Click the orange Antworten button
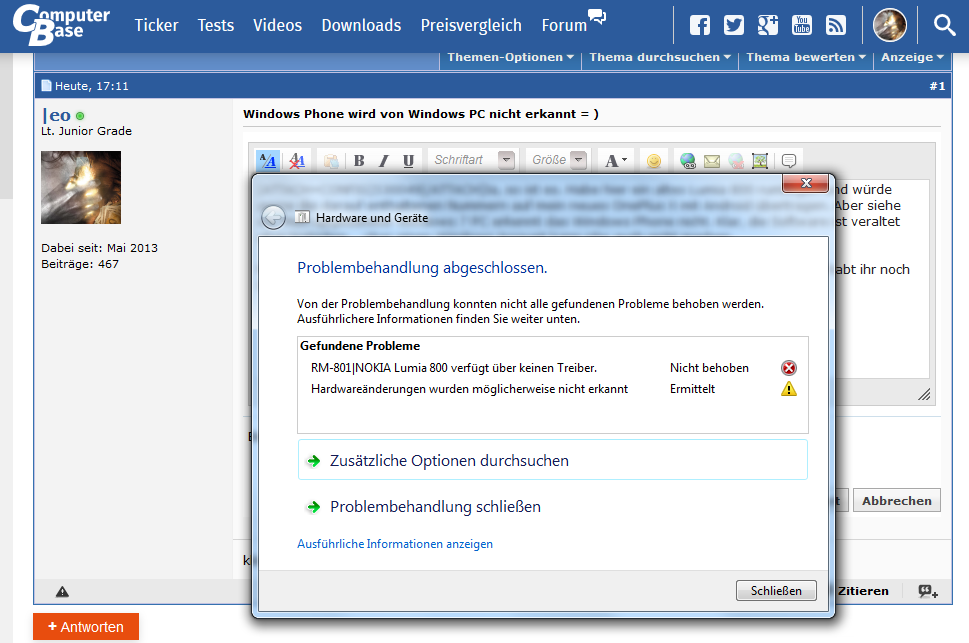Screen dimensions: 969x643 tap(86, 627)
